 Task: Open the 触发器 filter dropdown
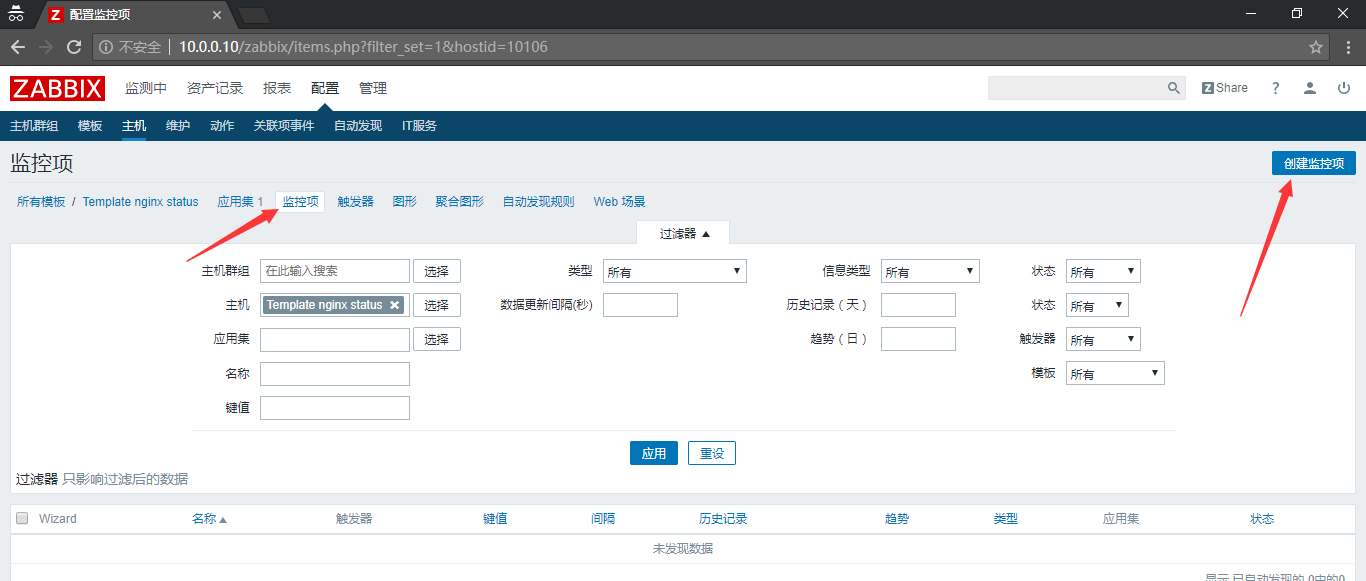coord(1103,339)
